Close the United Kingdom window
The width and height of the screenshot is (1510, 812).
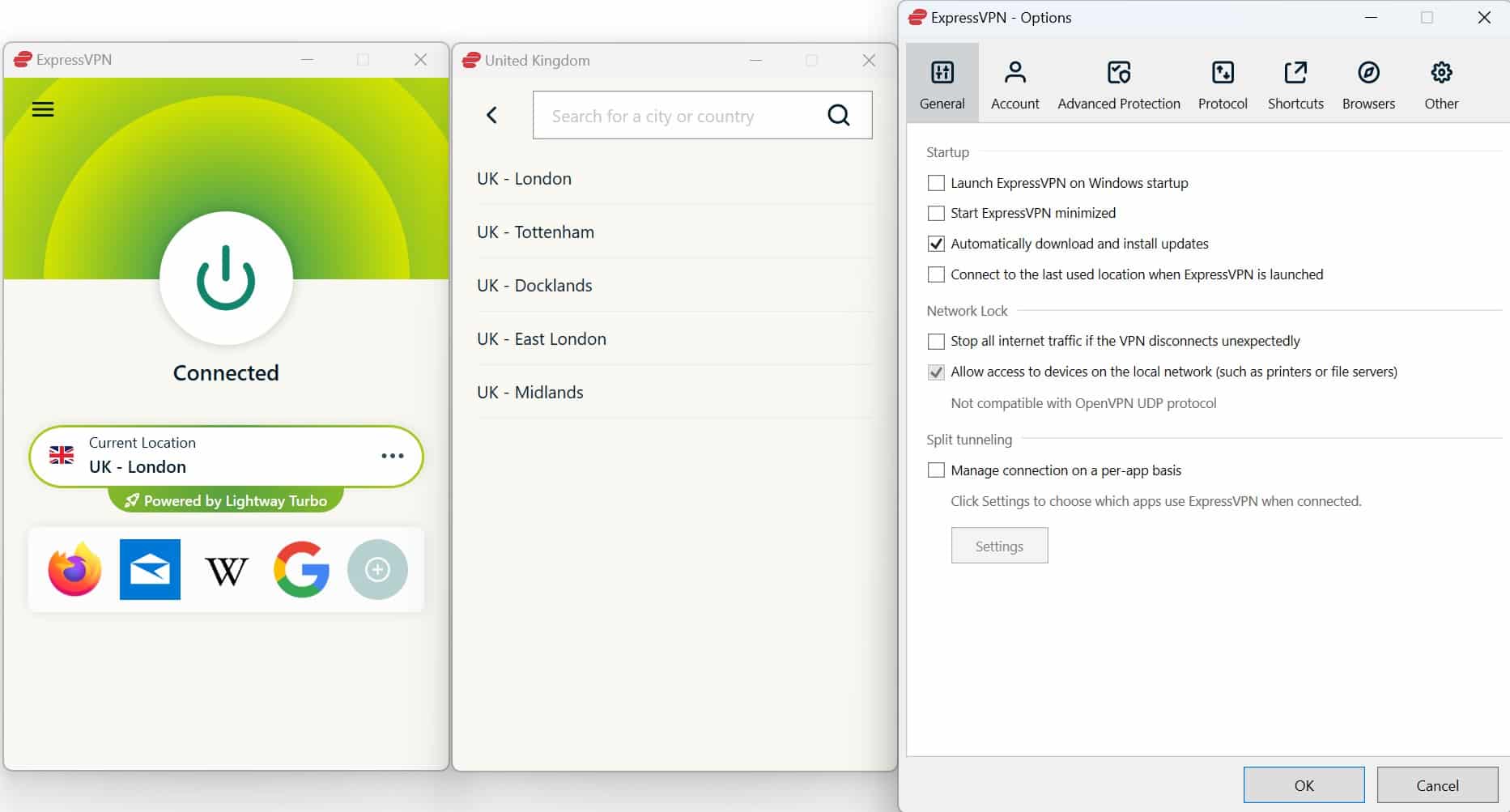tap(869, 60)
